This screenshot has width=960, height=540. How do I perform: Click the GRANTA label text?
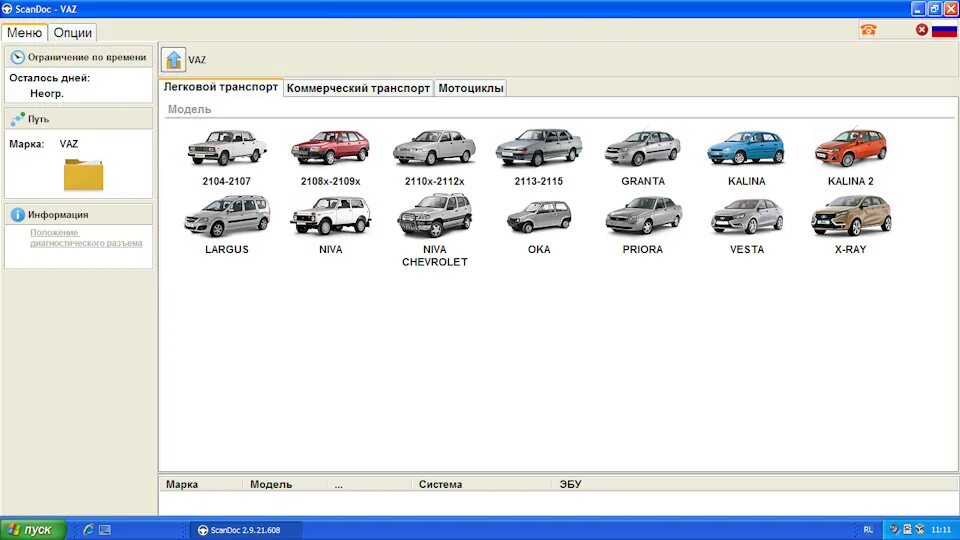643,181
